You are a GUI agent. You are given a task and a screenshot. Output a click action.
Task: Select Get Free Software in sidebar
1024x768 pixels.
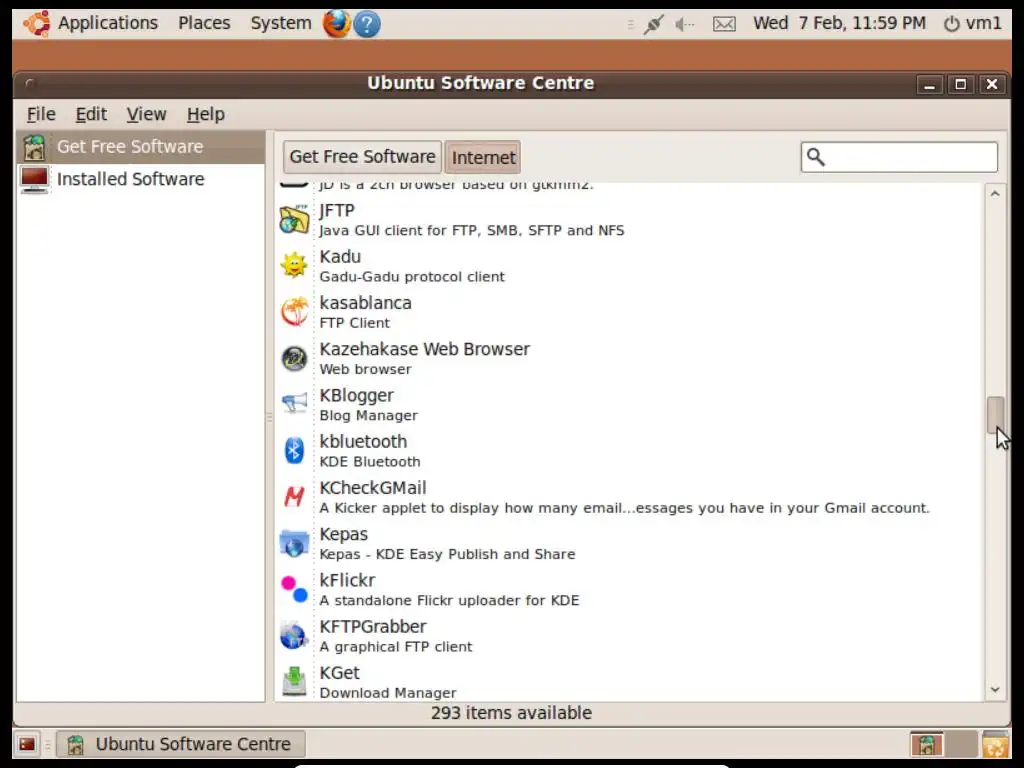tap(140, 147)
